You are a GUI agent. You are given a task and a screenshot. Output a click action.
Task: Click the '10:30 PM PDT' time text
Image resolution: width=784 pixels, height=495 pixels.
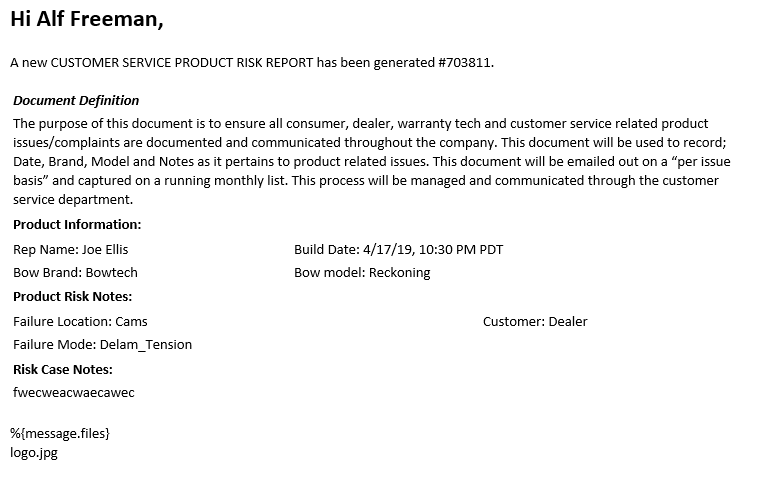tap(461, 250)
